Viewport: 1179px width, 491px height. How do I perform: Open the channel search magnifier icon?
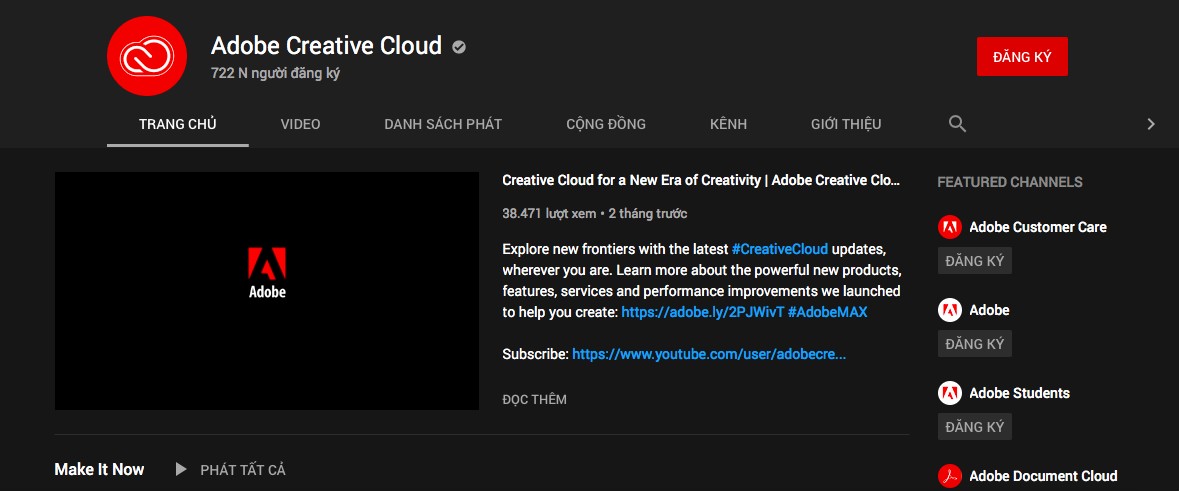(x=957, y=124)
